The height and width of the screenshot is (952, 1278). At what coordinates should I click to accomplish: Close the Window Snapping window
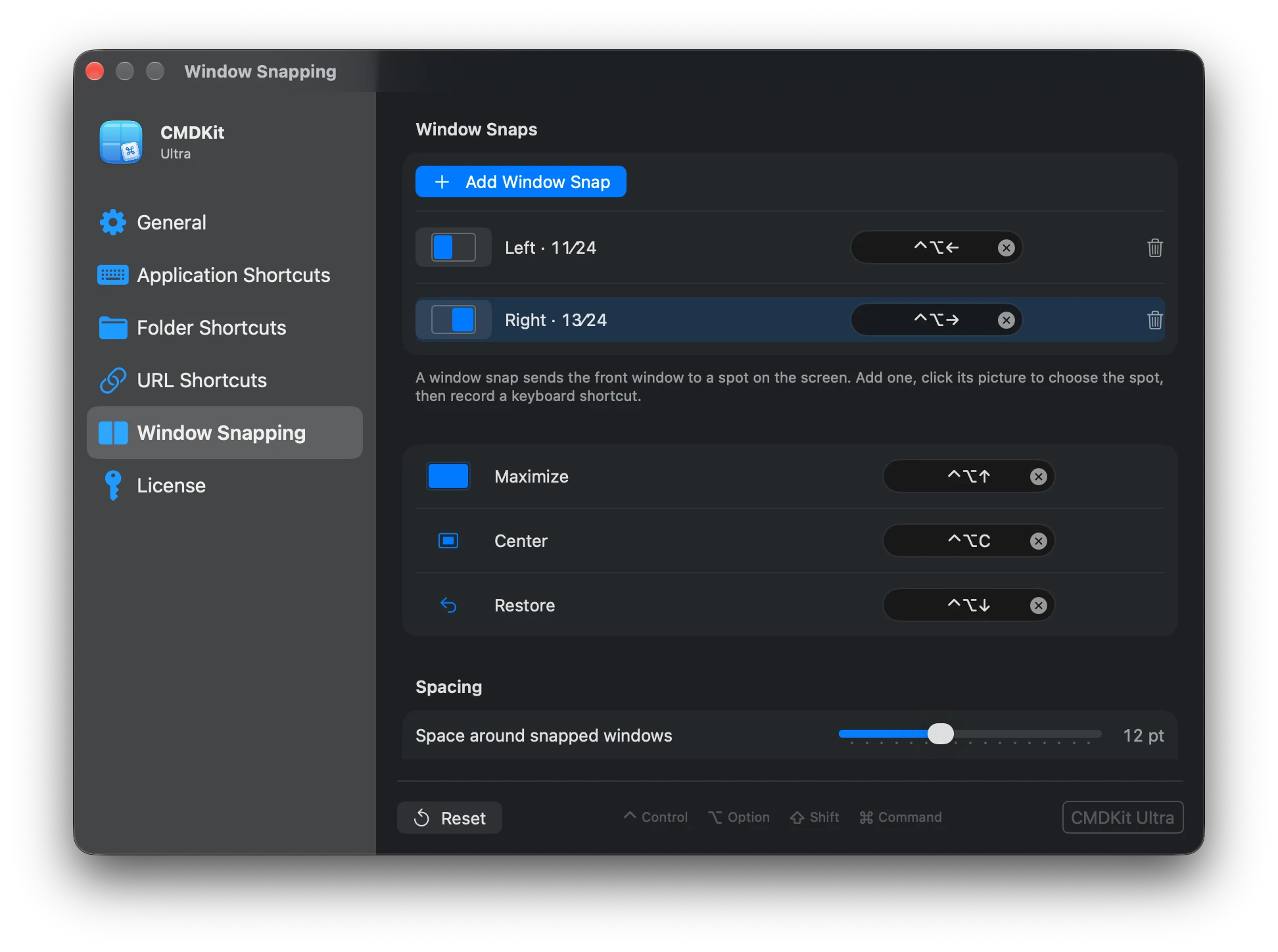pos(95,71)
